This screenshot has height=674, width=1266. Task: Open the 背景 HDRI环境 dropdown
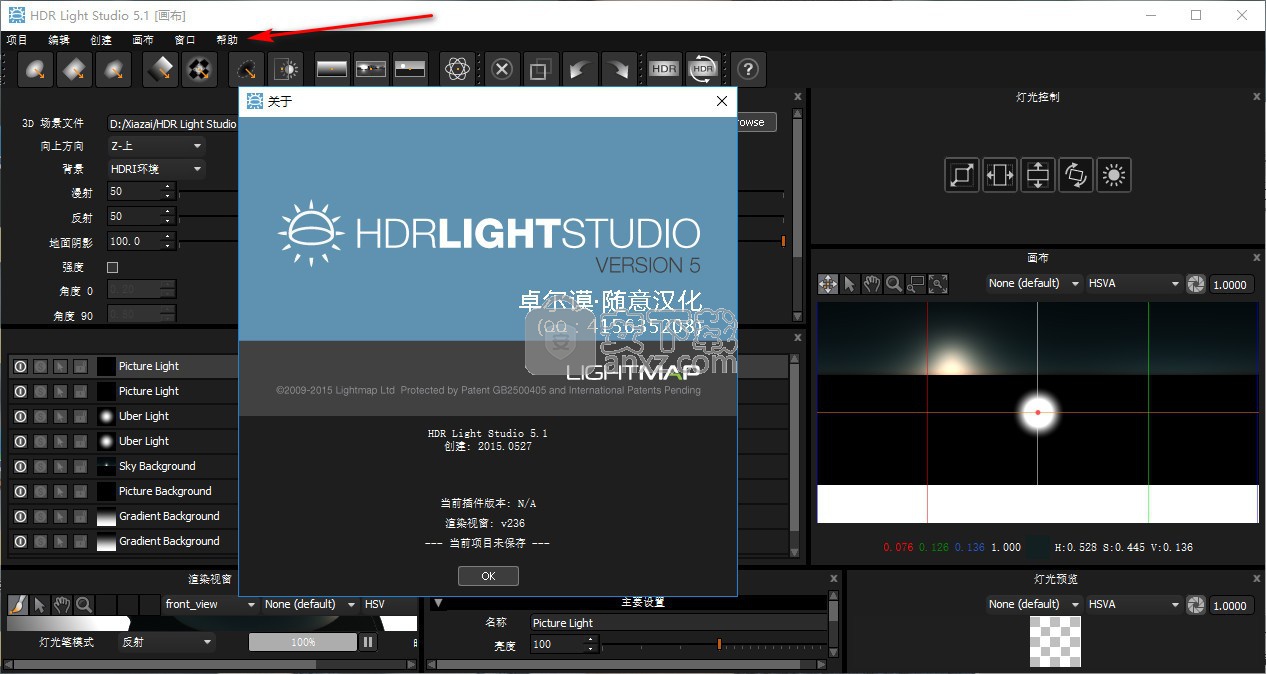point(156,169)
